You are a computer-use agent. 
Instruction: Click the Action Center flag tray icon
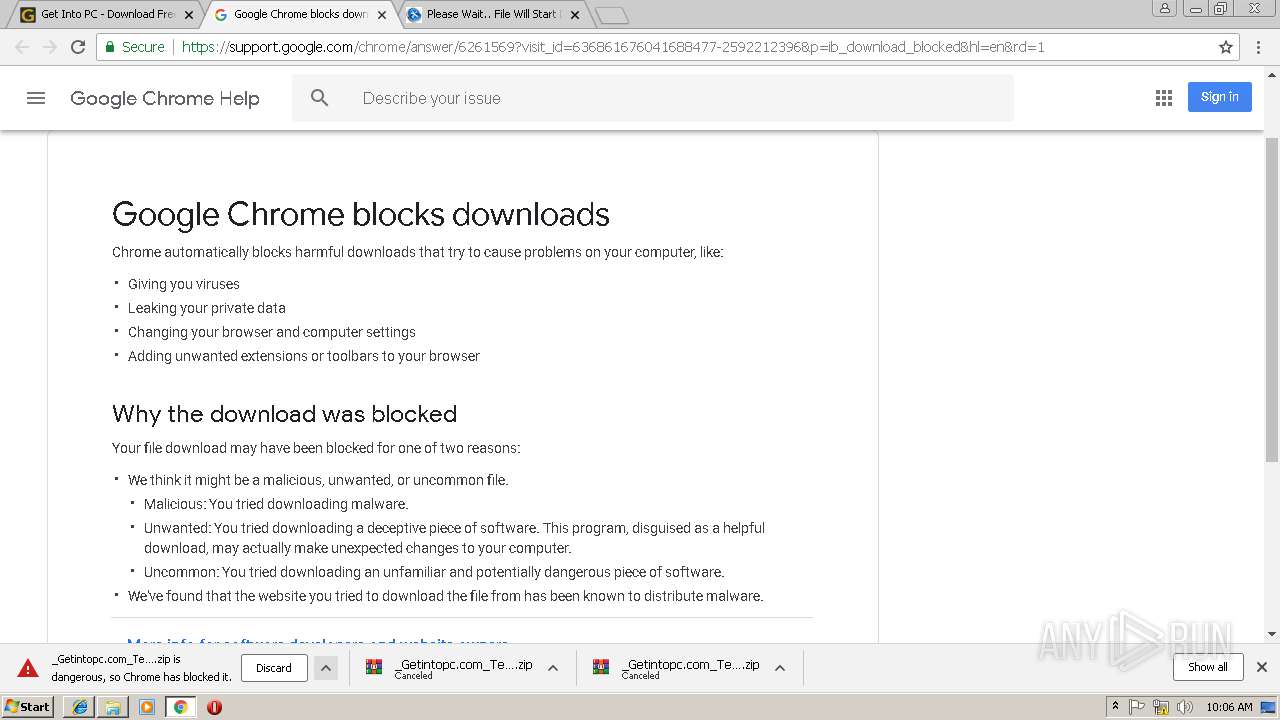(1137, 707)
